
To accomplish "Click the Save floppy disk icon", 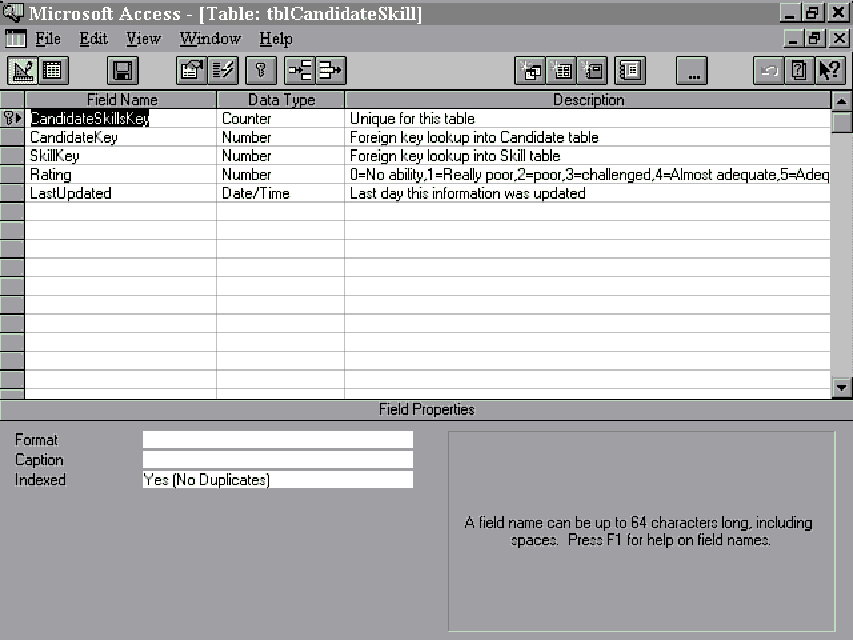I will tap(123, 71).
